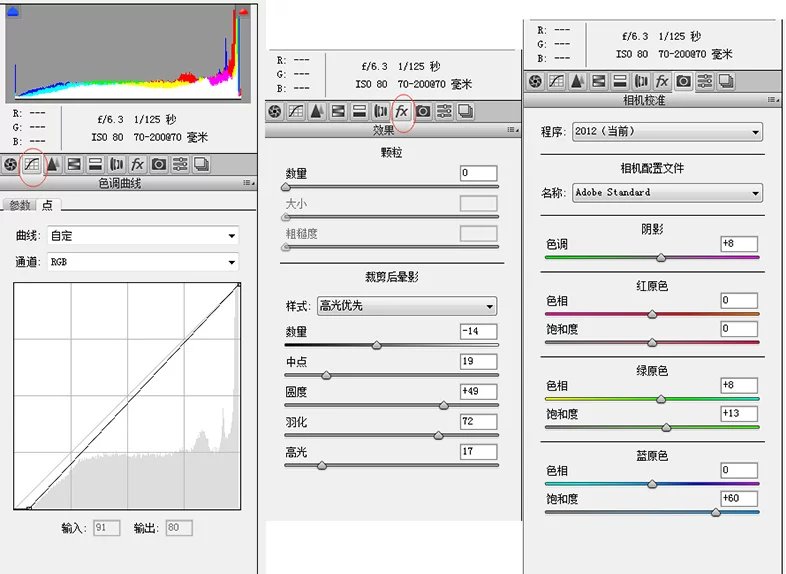
Task: Open Tone Curve icon in 相机校准 panel toolbar
Action: coord(556,81)
